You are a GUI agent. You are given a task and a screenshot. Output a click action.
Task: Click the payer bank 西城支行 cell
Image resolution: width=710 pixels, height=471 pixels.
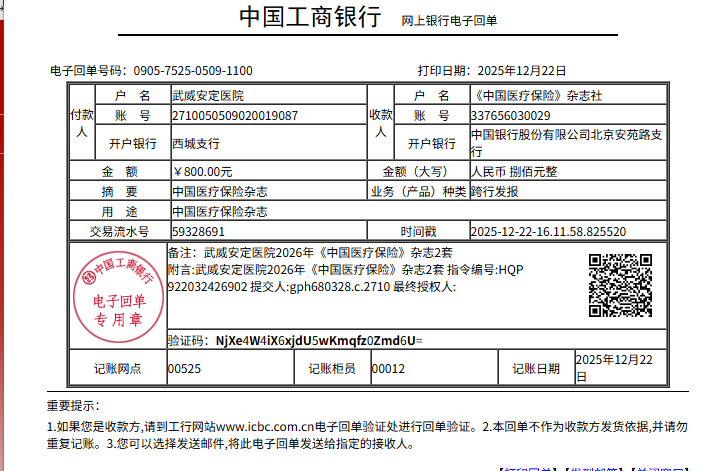tap(196, 143)
